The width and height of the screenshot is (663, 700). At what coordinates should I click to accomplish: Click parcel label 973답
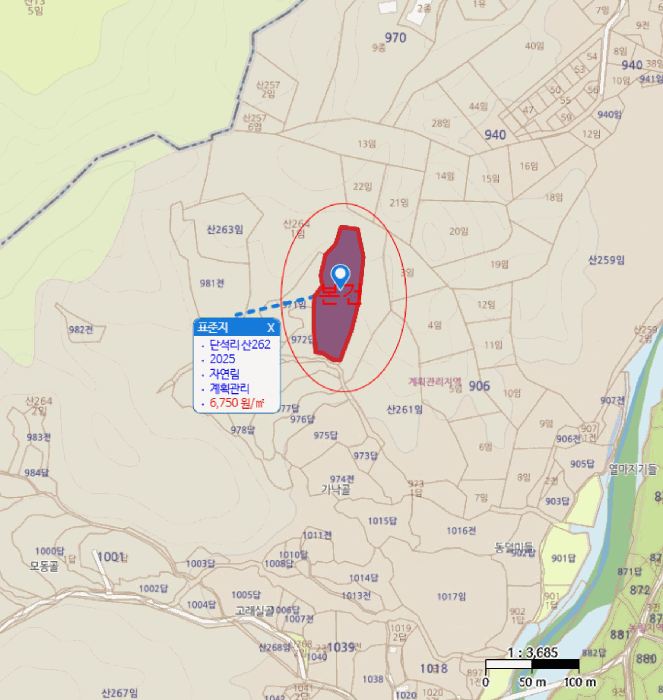366,456
